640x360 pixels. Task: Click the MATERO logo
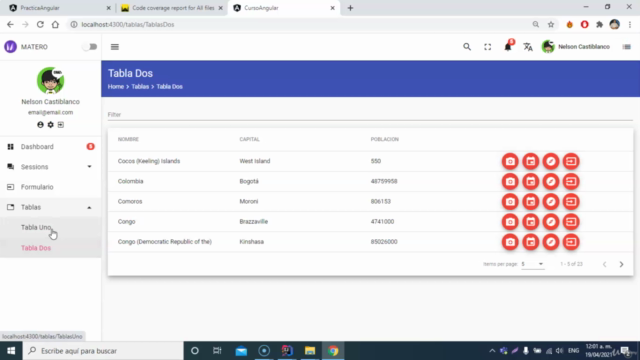[11, 47]
